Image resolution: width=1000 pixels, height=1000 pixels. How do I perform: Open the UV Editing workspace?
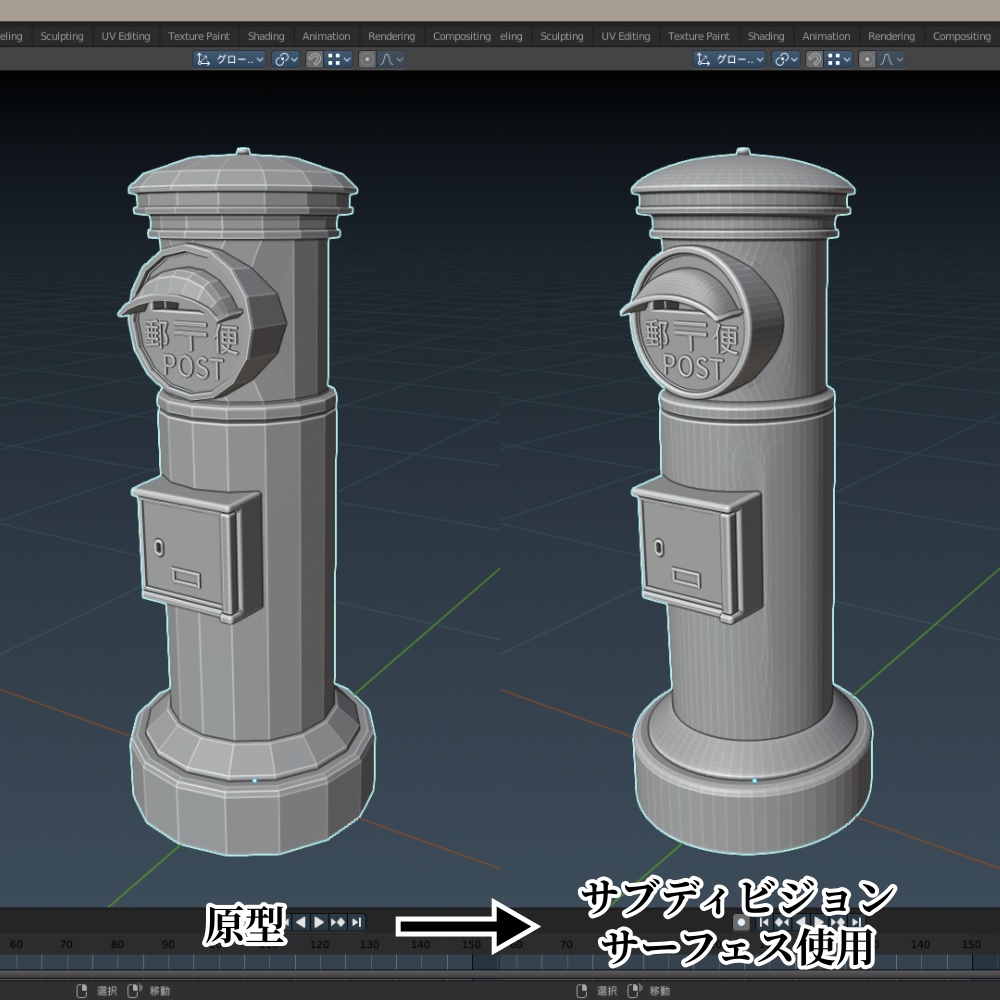[x=124, y=35]
